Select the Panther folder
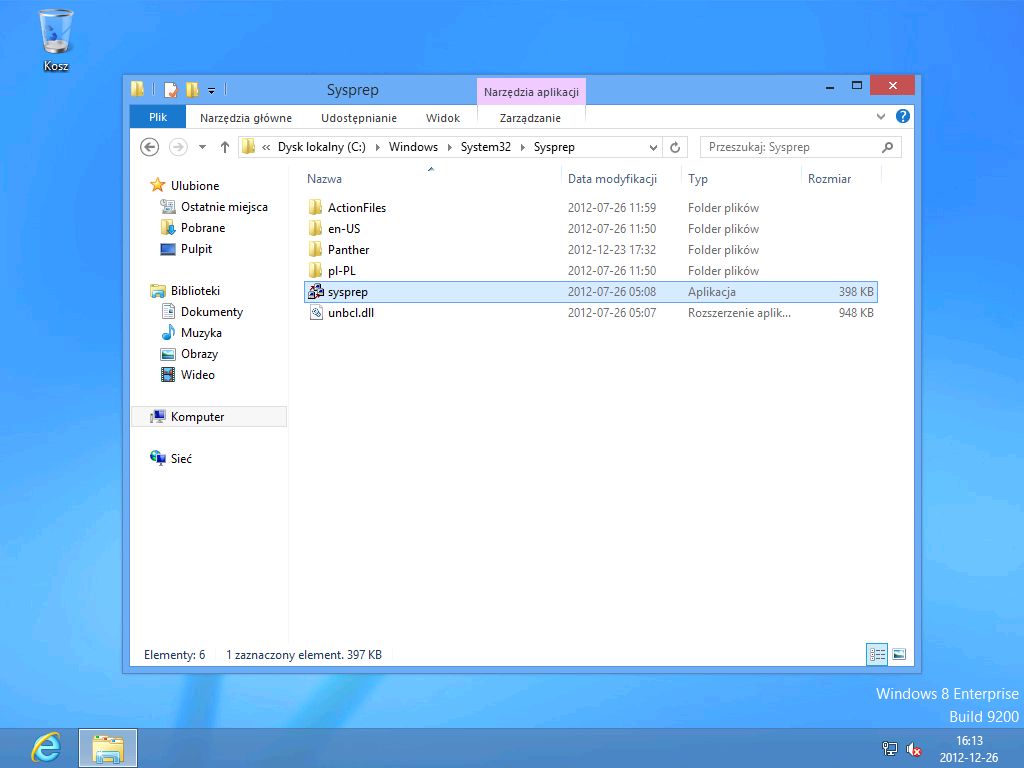Viewport: 1024px width, 768px height. click(x=348, y=249)
